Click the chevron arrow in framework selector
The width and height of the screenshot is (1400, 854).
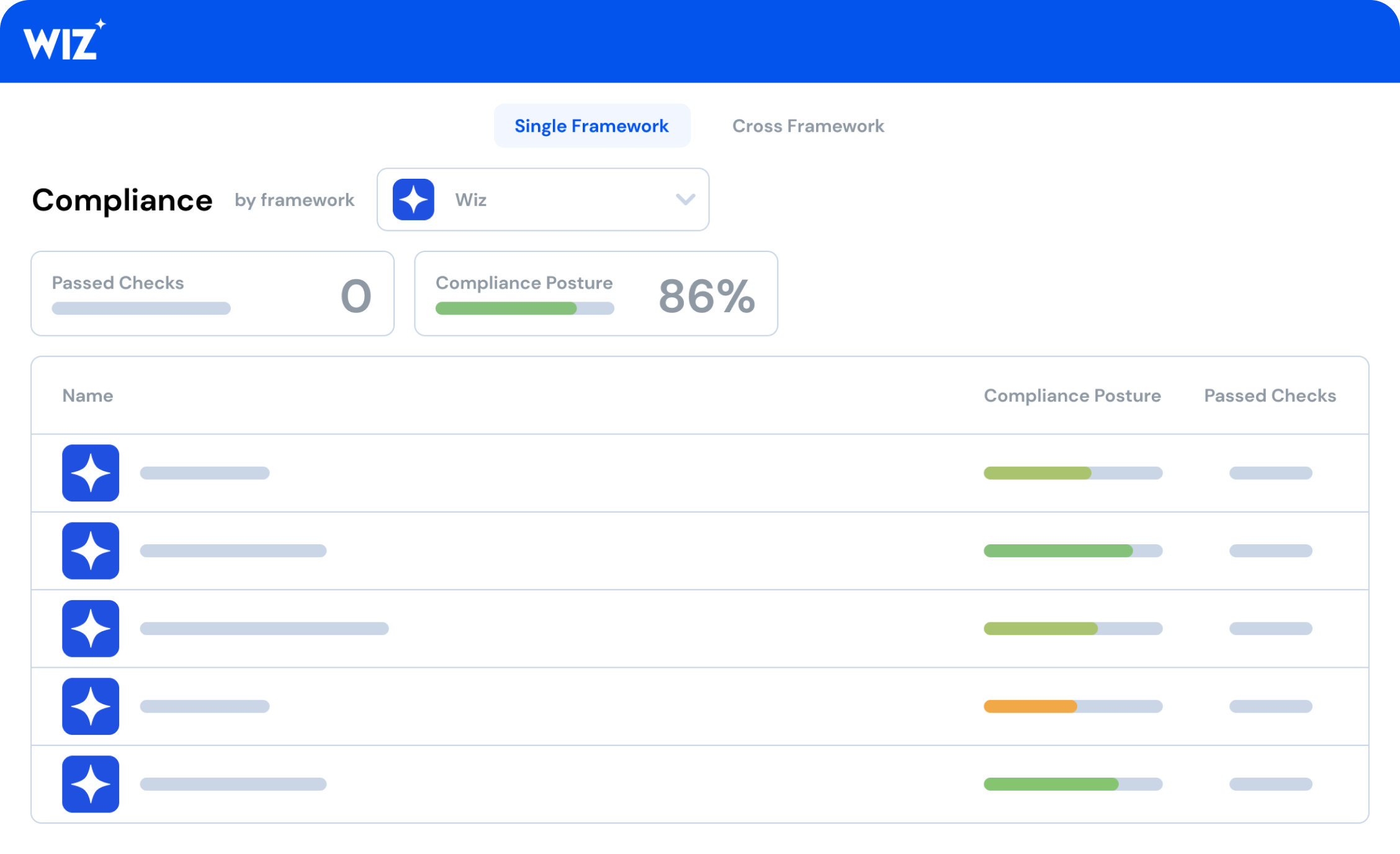pyautogui.click(x=685, y=199)
